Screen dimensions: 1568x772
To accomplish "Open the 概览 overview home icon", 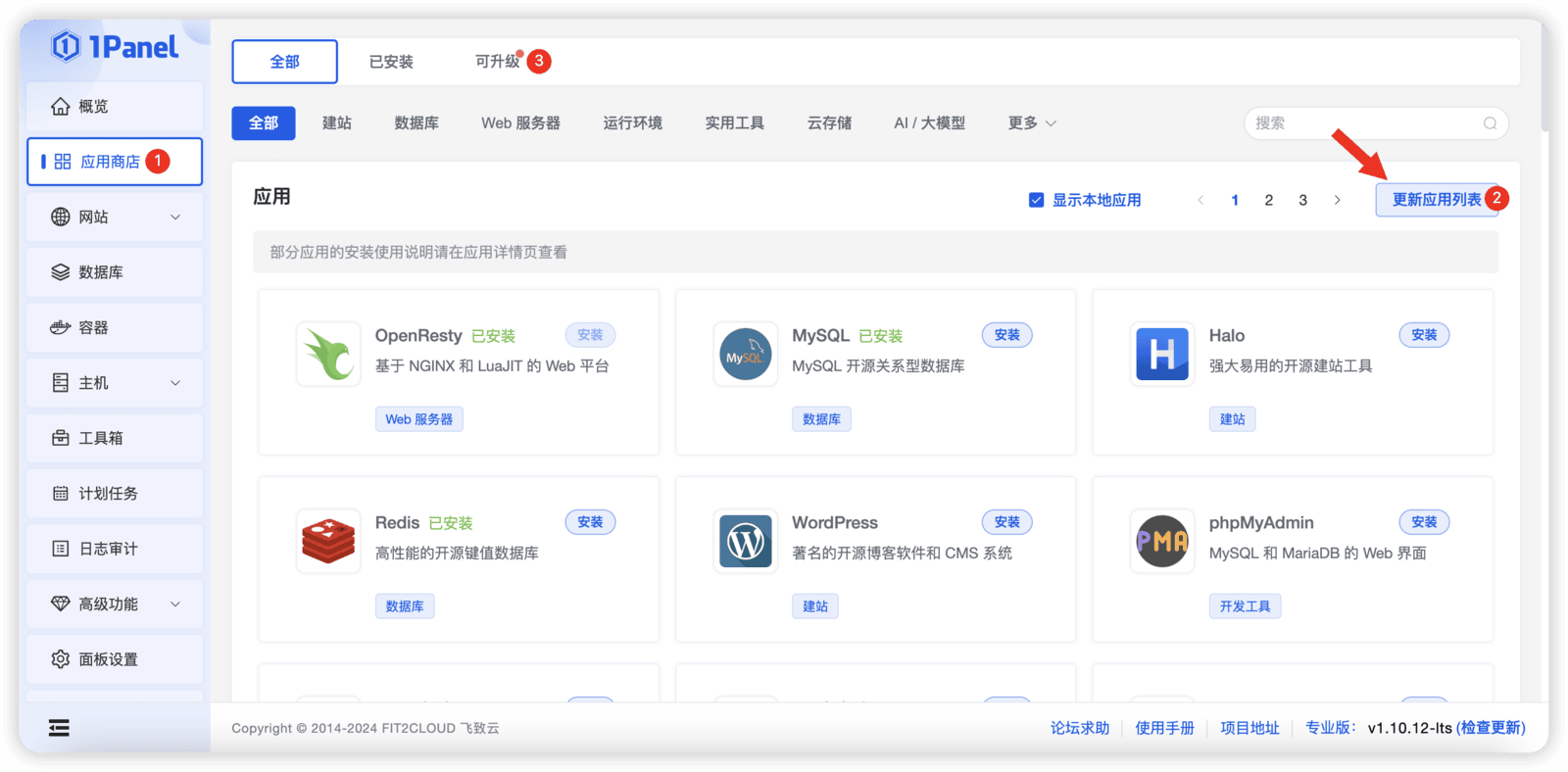I will coord(61,106).
